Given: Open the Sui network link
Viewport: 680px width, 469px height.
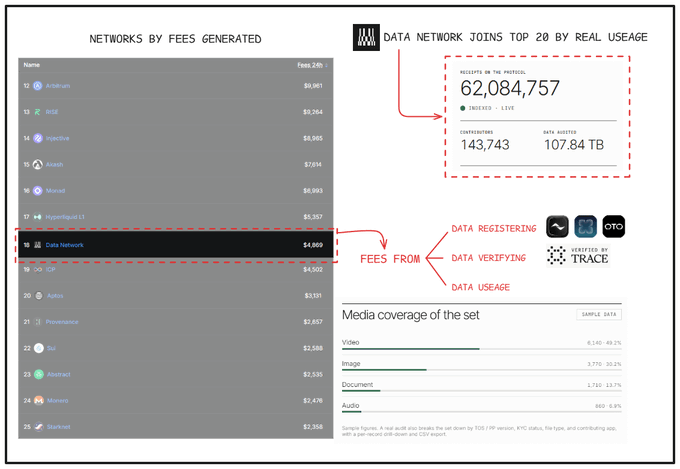Looking at the screenshot, I should [51, 348].
